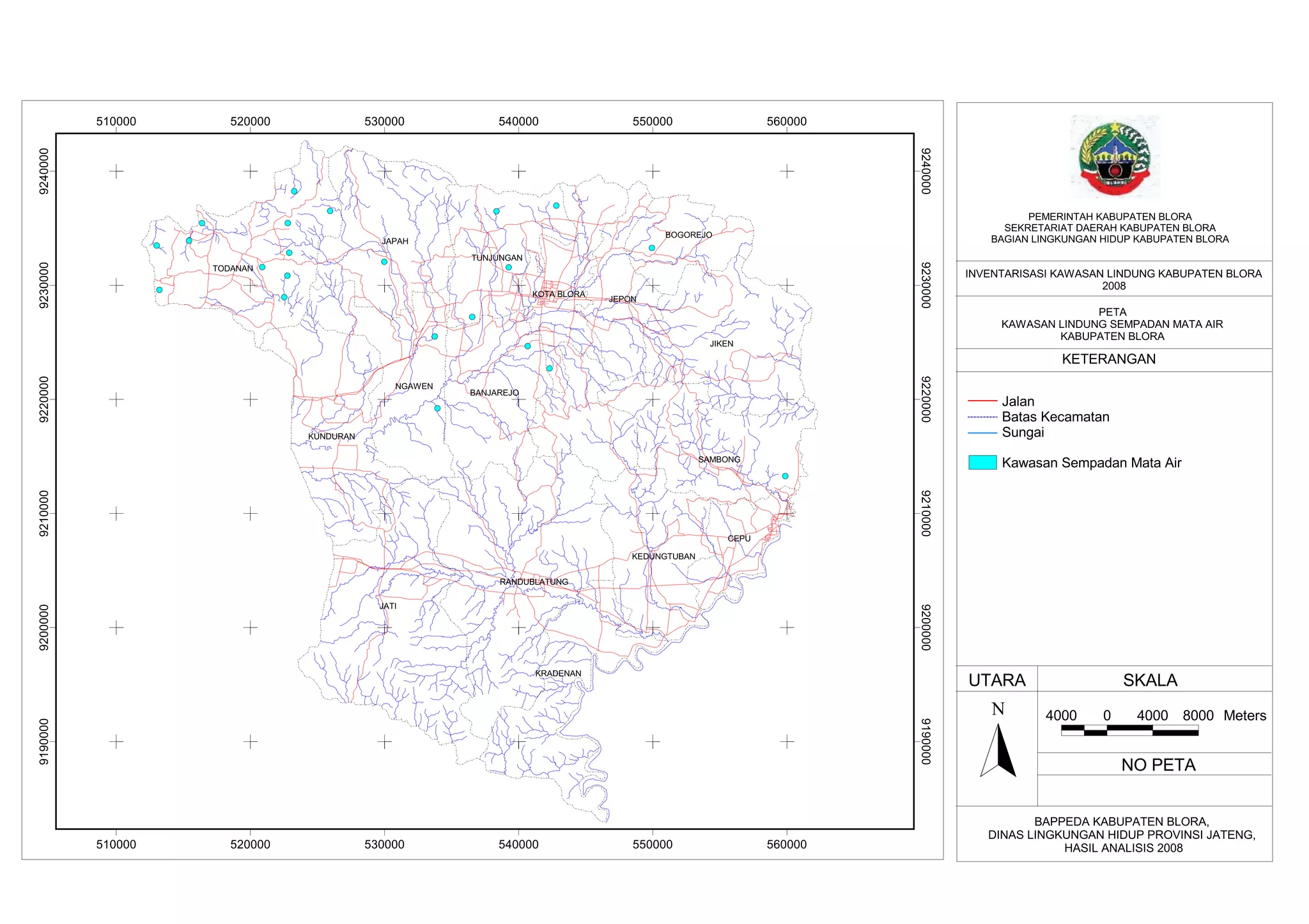Click the KRADENAN district label
The width and height of the screenshot is (1309, 924).
(558, 674)
